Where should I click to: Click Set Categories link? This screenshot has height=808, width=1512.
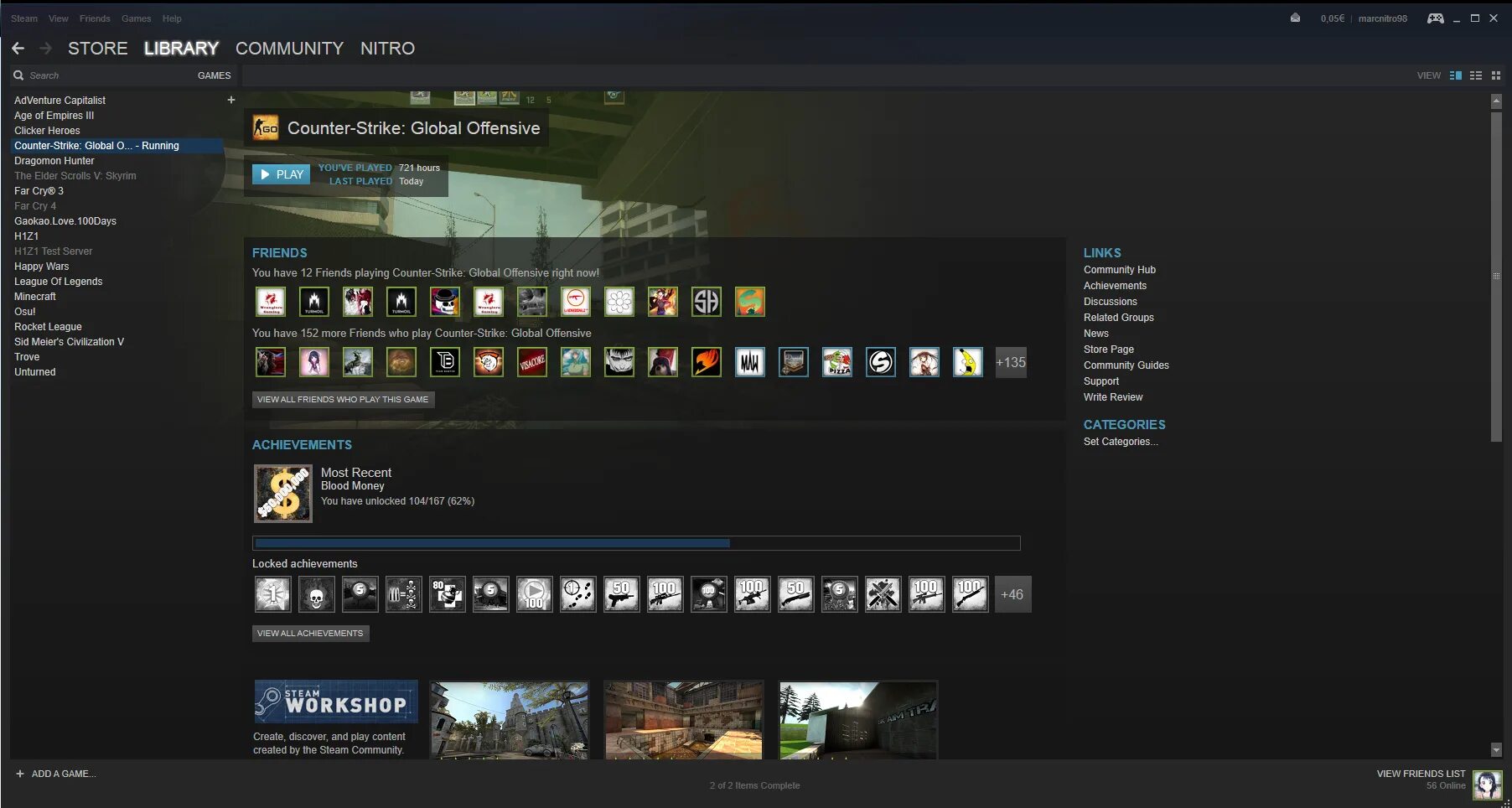click(x=1121, y=442)
